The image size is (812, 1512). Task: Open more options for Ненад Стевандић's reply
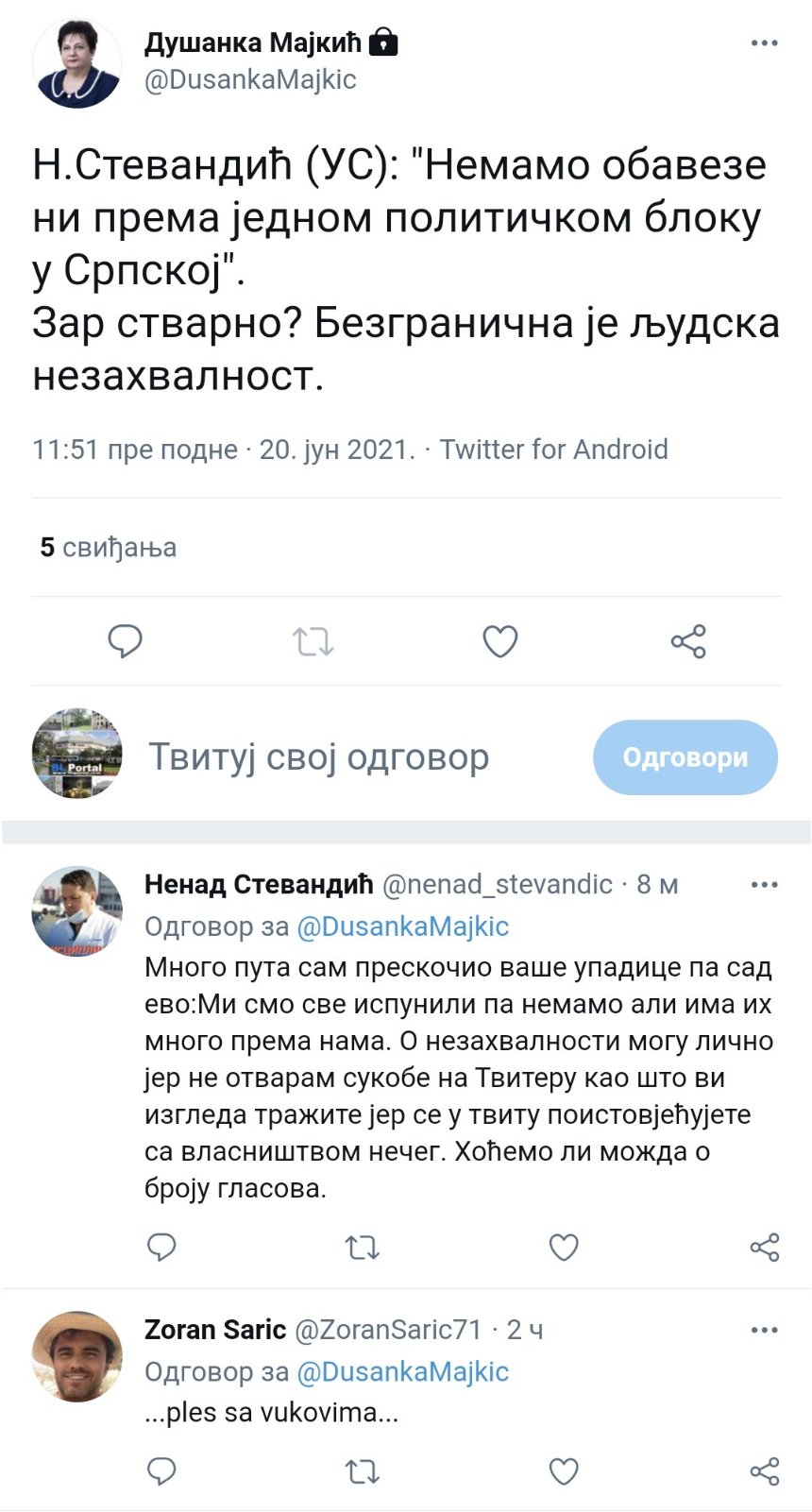point(764,885)
